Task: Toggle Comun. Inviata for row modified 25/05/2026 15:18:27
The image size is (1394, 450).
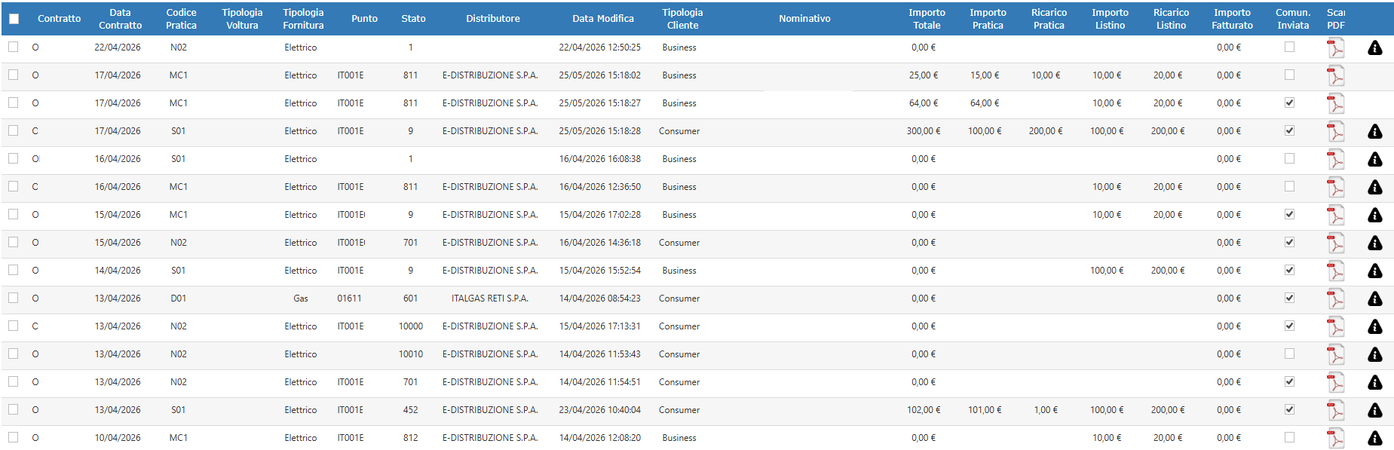Action: click(x=1289, y=103)
